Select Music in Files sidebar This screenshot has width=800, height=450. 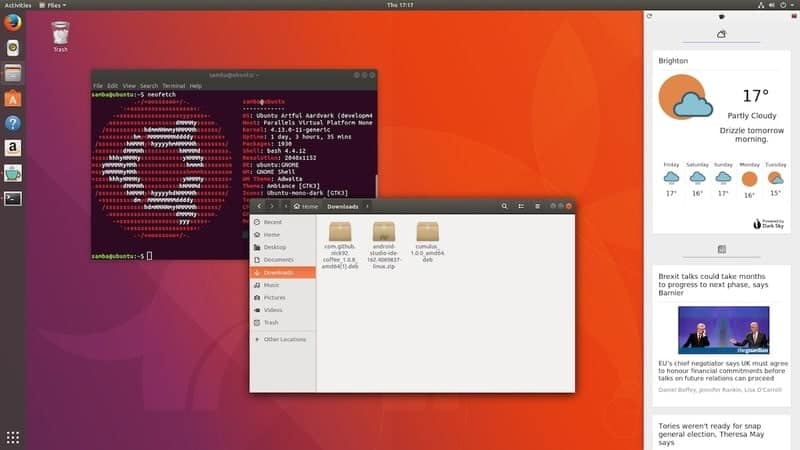[283, 285]
